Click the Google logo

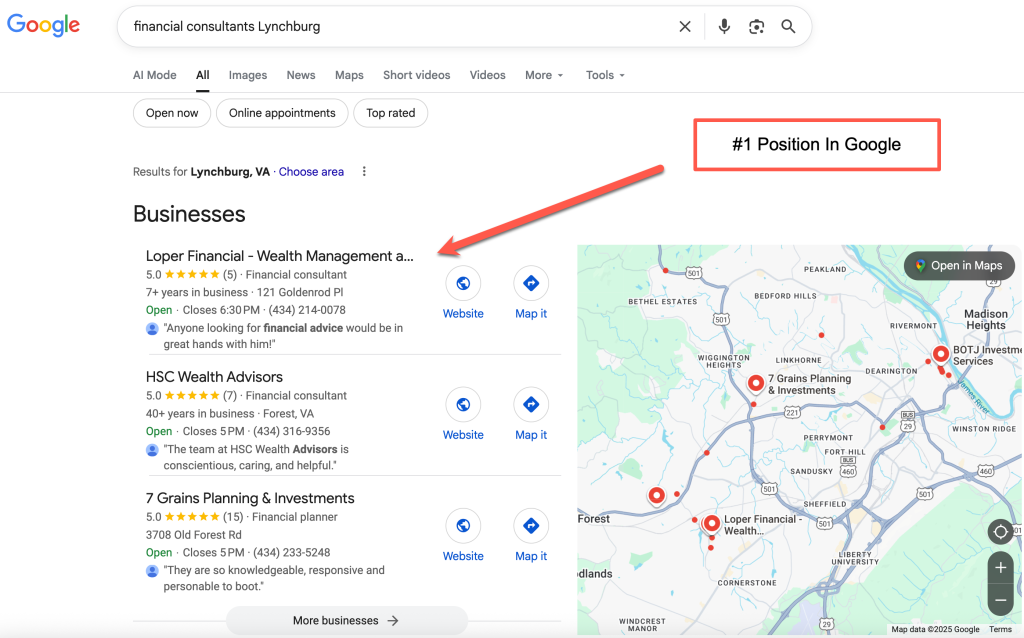point(43,25)
